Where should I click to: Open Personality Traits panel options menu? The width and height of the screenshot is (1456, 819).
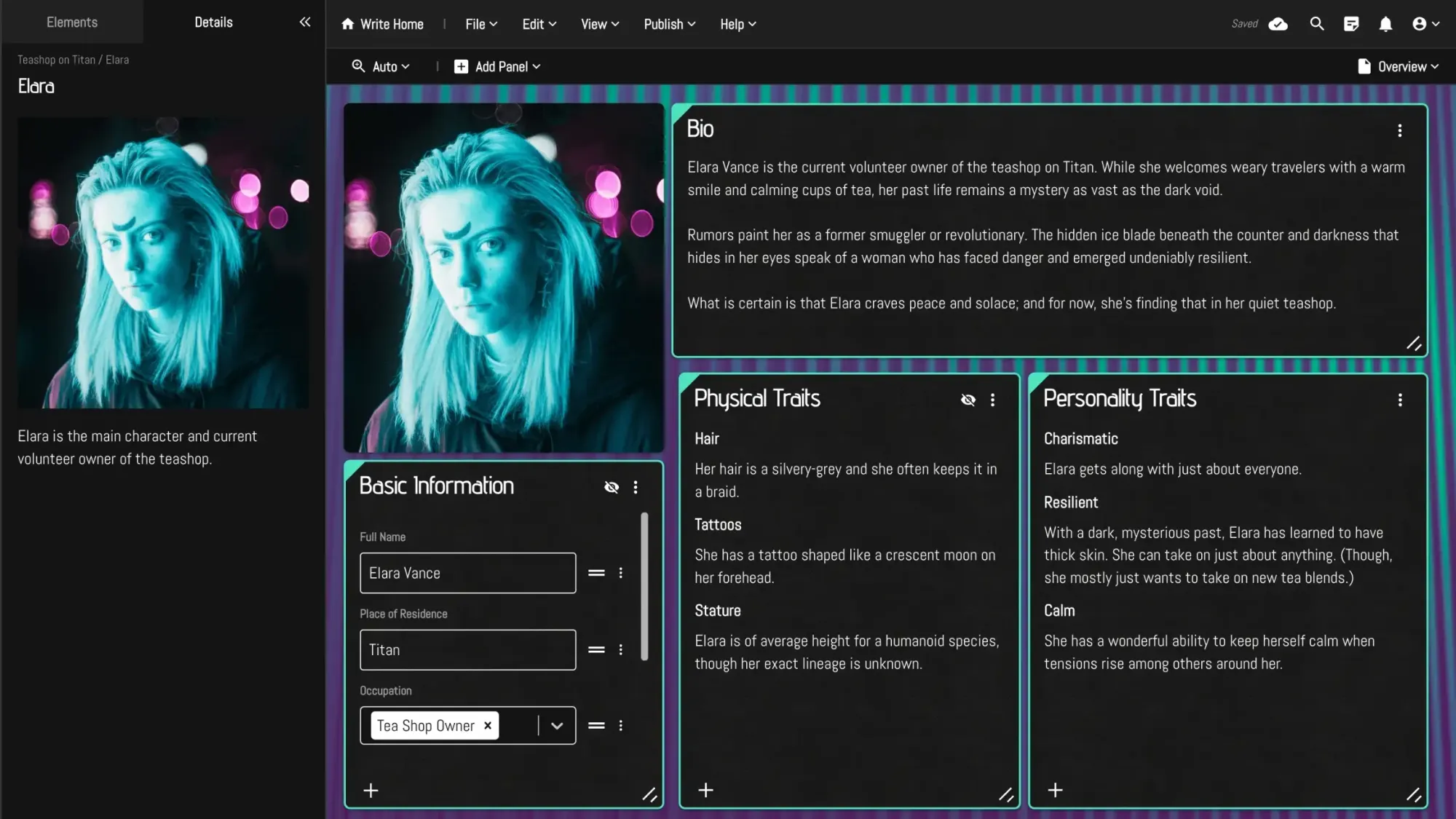click(x=1399, y=400)
